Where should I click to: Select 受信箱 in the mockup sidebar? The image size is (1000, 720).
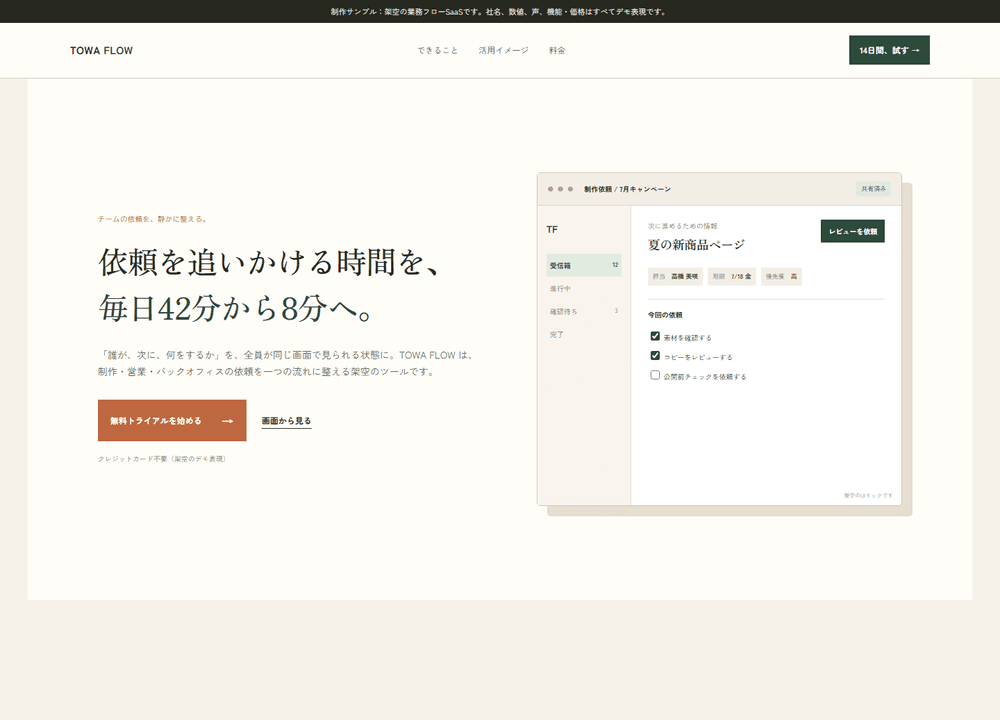pos(584,265)
